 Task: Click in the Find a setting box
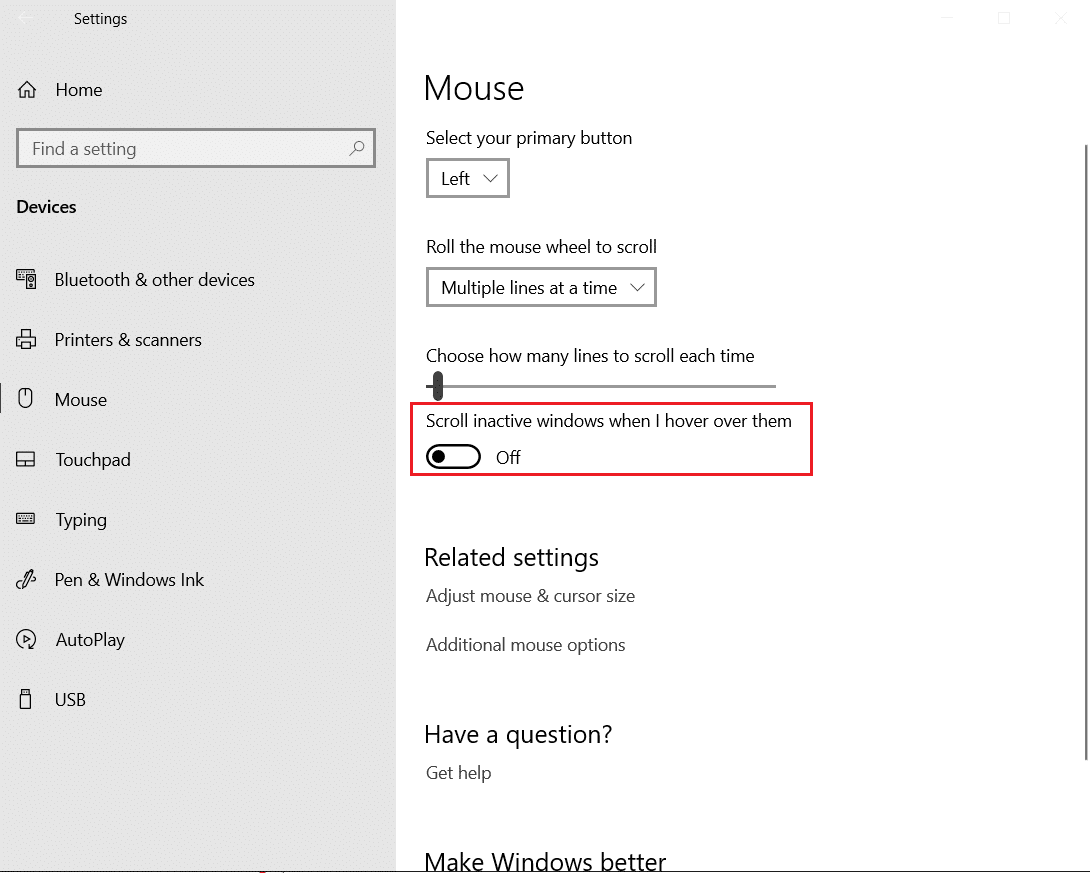pos(196,148)
